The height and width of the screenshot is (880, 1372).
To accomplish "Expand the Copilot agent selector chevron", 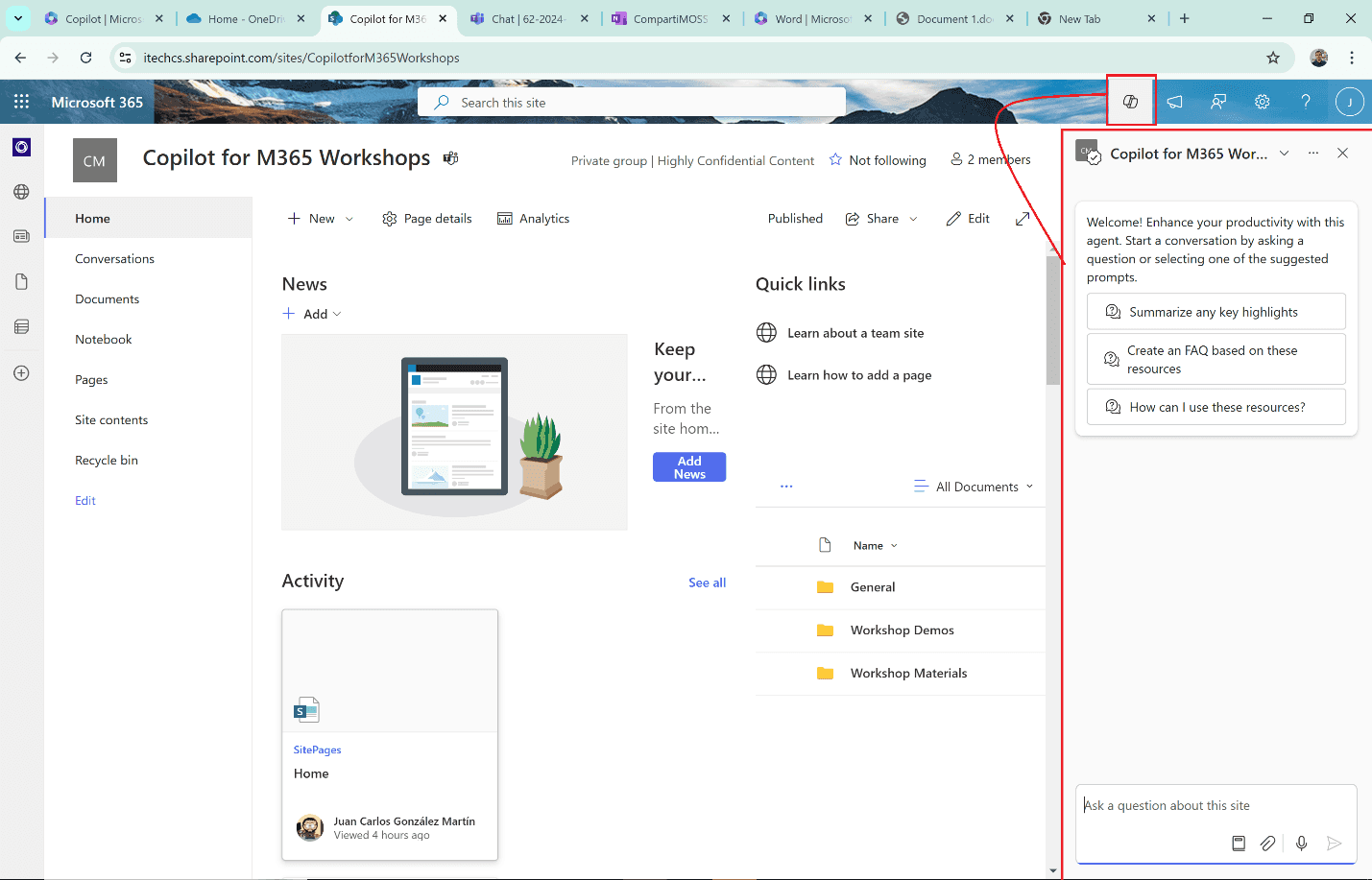I will [x=1284, y=154].
